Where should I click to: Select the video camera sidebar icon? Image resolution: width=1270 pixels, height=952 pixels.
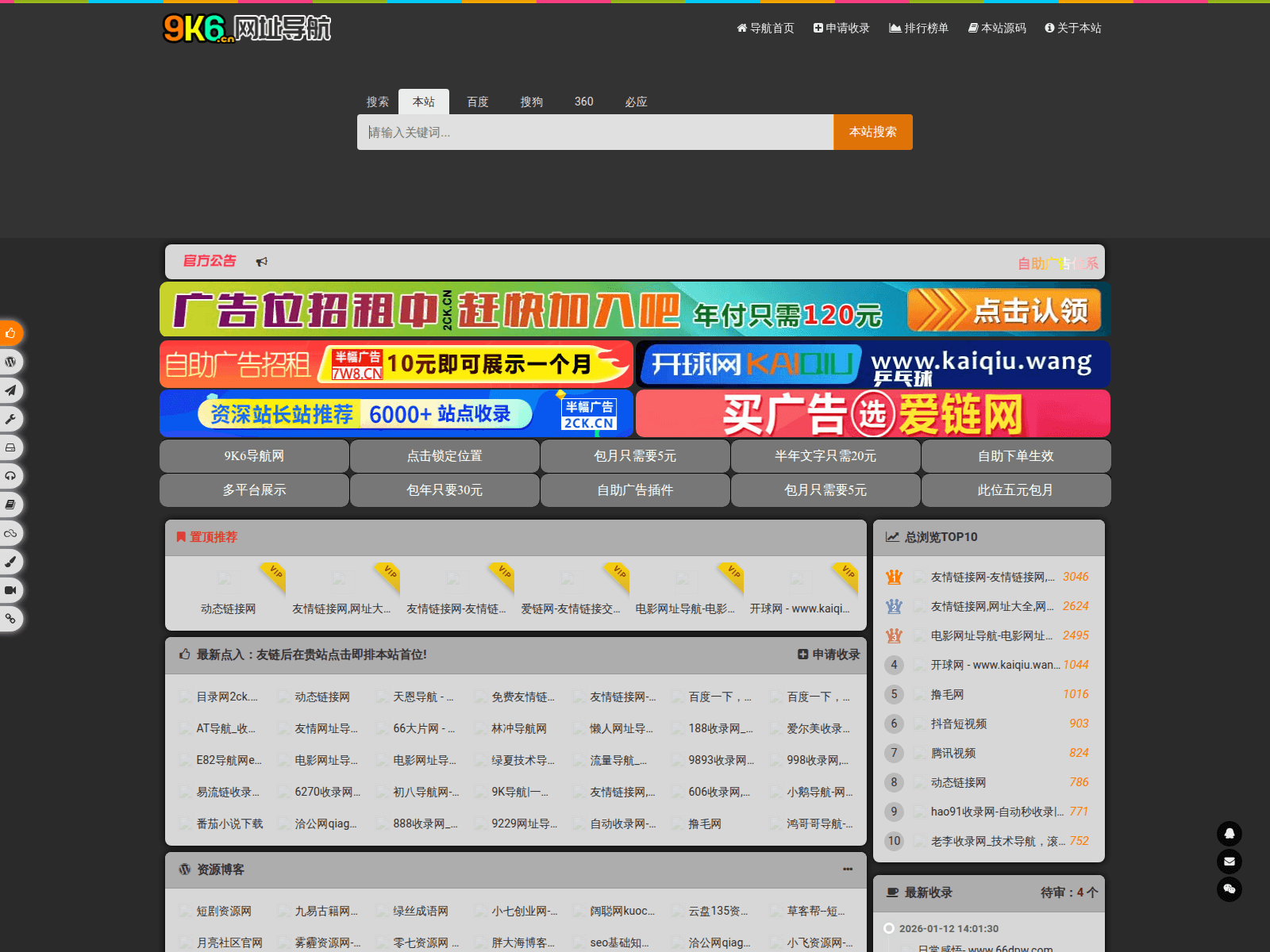click(x=10, y=590)
